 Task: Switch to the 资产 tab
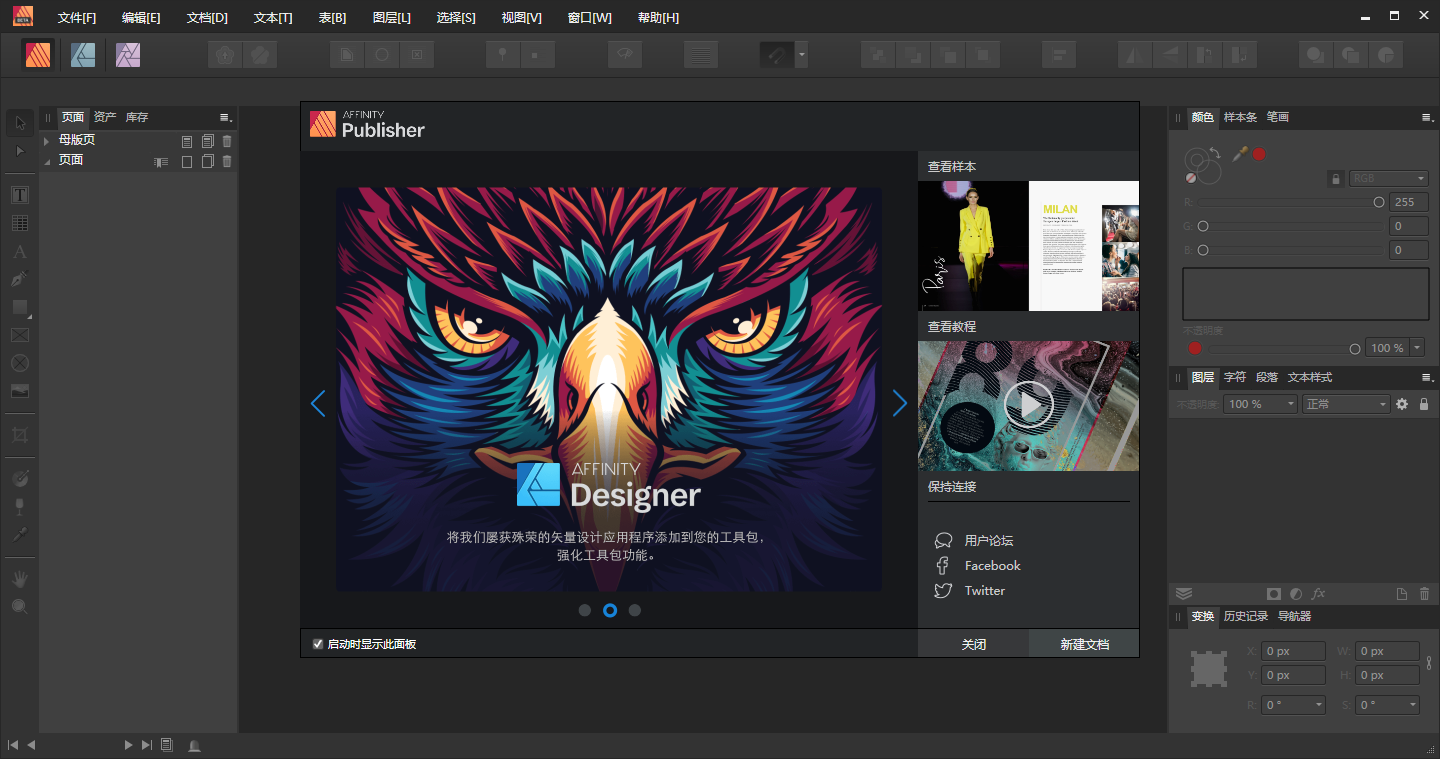pyautogui.click(x=105, y=117)
